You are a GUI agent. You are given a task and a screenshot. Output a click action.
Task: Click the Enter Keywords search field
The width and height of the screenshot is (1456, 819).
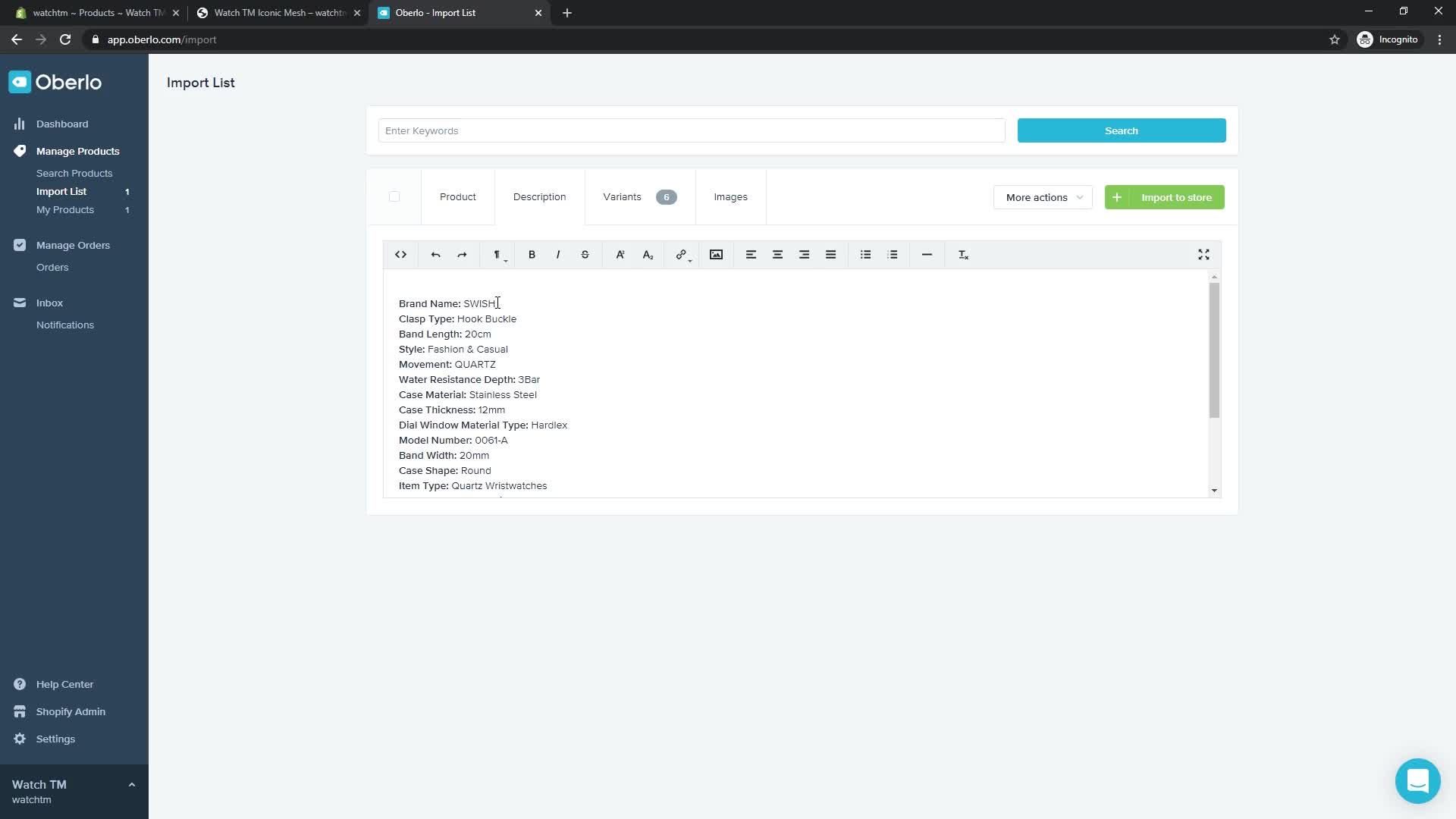[x=691, y=130]
